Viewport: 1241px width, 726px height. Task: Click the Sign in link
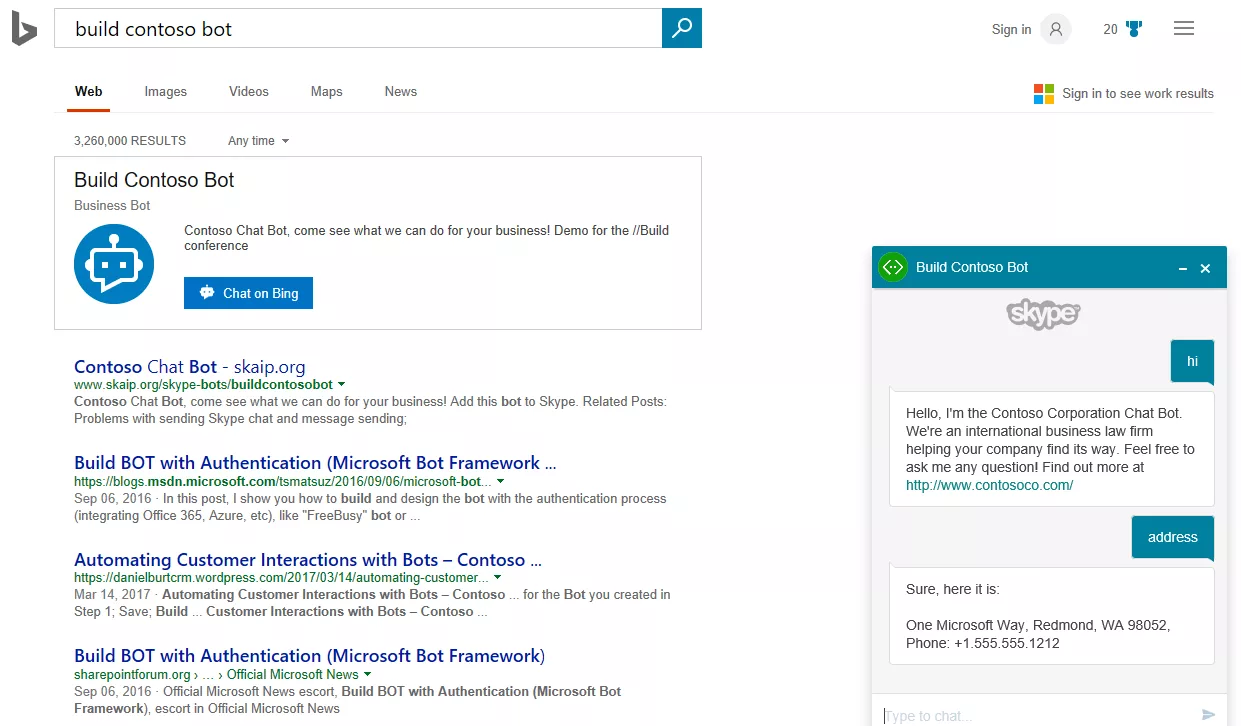(1011, 29)
